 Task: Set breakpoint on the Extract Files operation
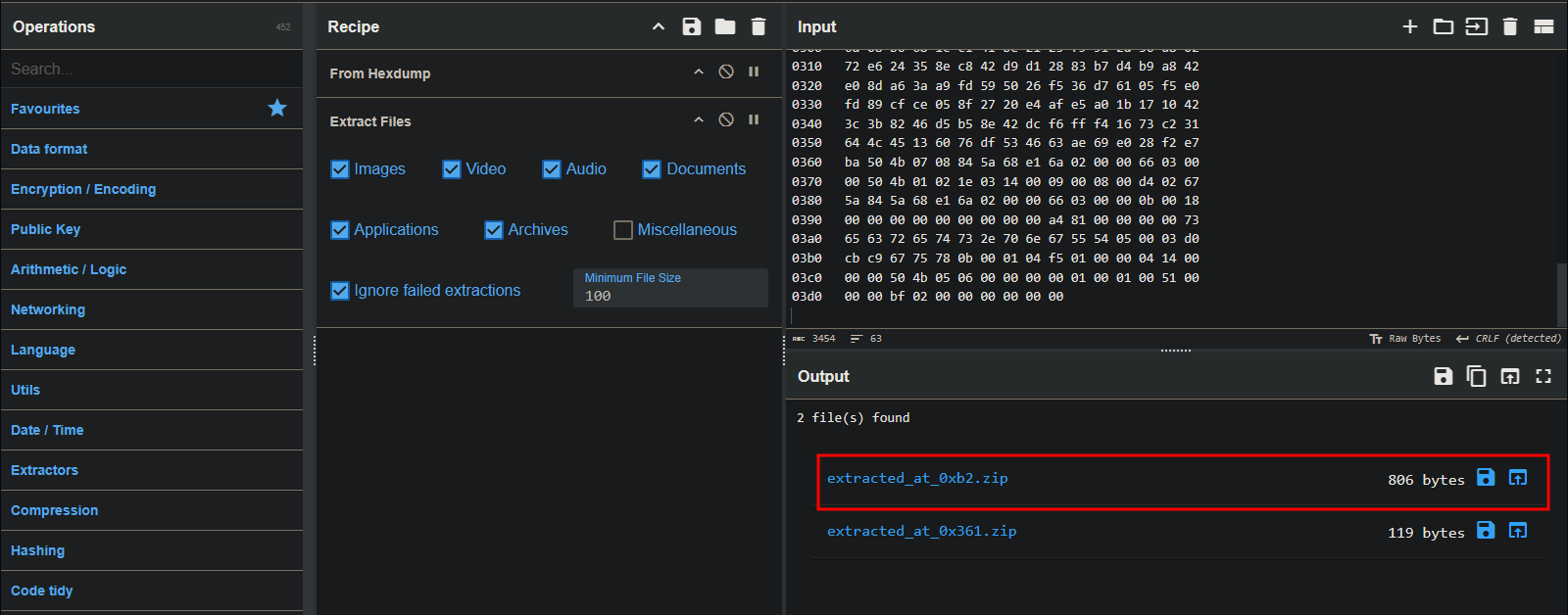(x=754, y=119)
